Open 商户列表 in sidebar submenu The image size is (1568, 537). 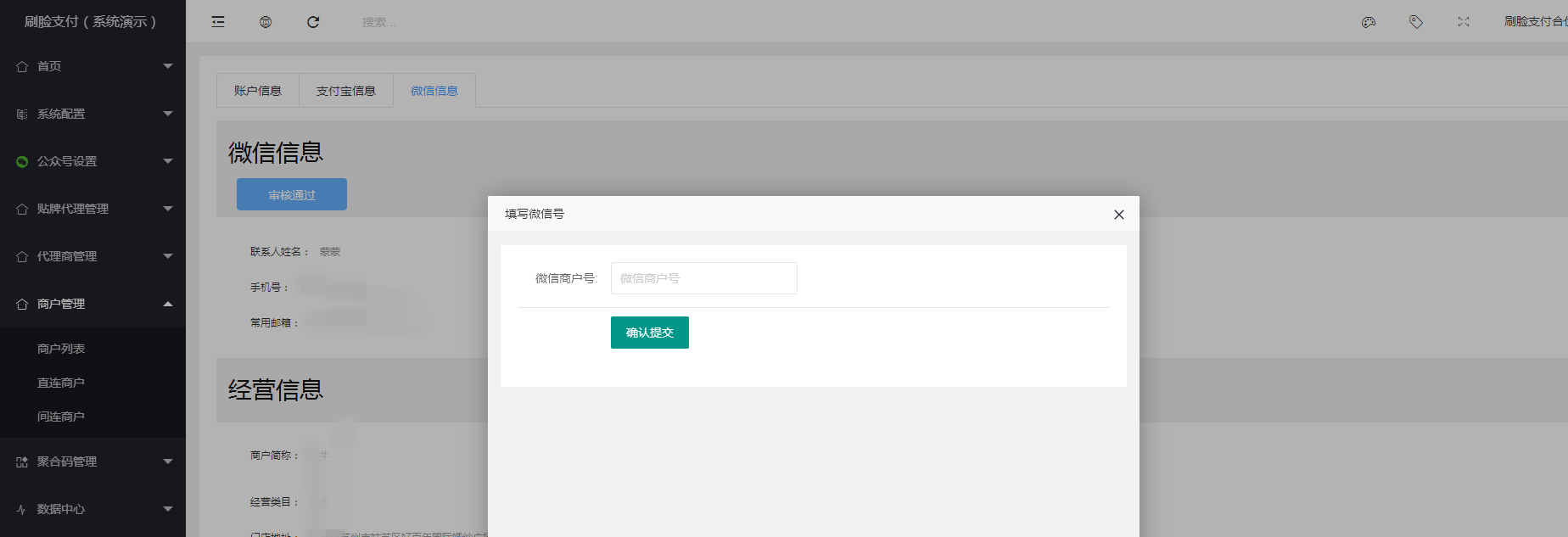(x=61, y=349)
